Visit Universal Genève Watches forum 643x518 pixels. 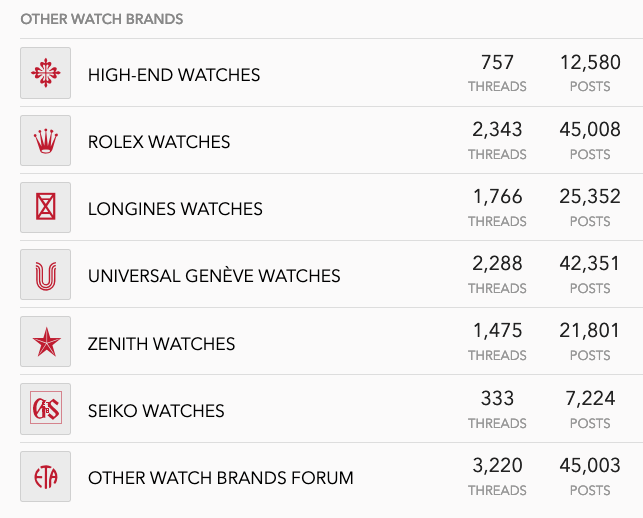click(x=214, y=276)
